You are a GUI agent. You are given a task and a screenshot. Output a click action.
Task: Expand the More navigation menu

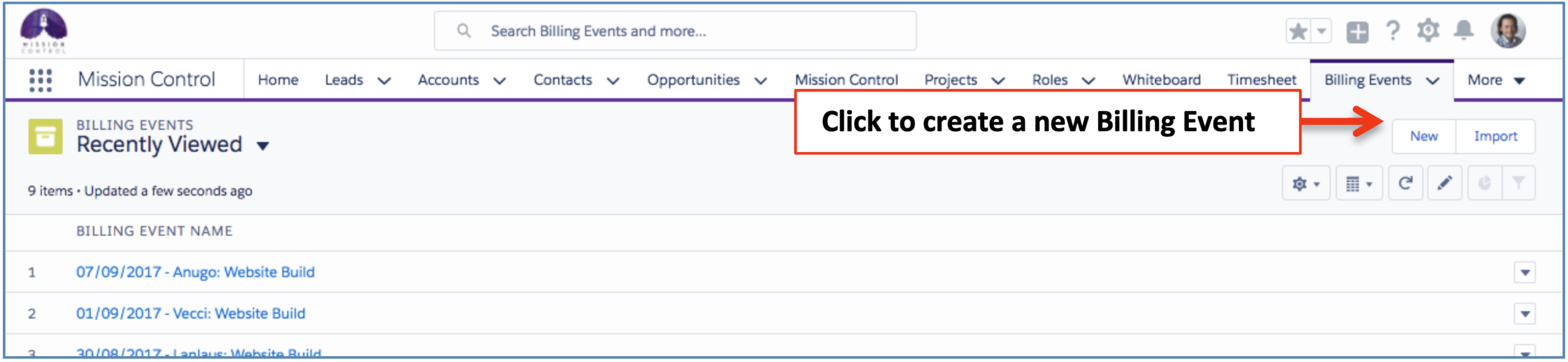coord(1495,80)
